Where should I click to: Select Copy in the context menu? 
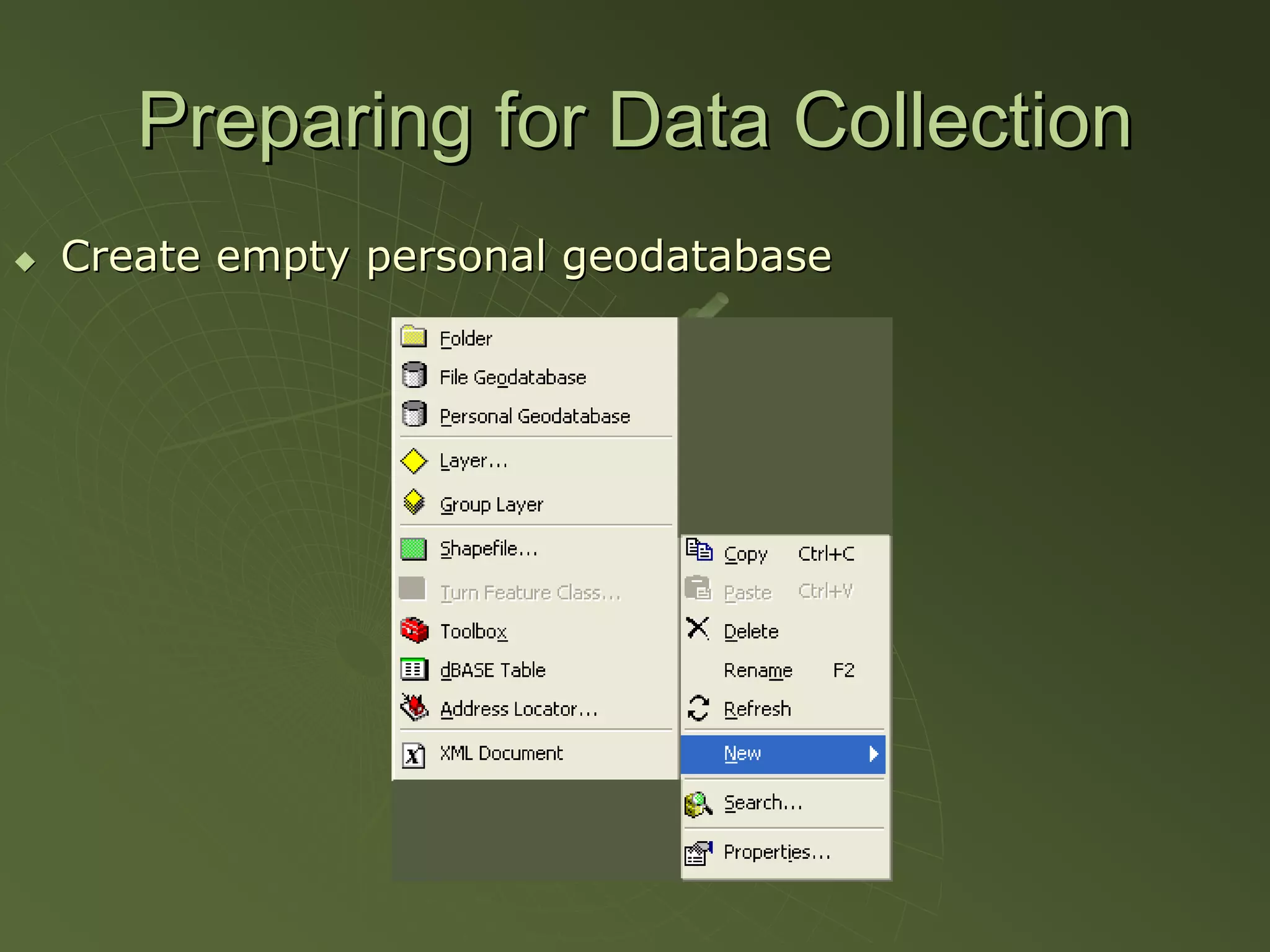[x=784, y=553]
